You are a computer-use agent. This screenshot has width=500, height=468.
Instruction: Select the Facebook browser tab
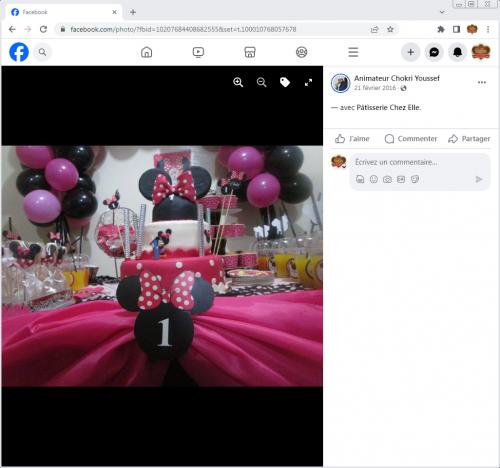[x=63, y=12]
